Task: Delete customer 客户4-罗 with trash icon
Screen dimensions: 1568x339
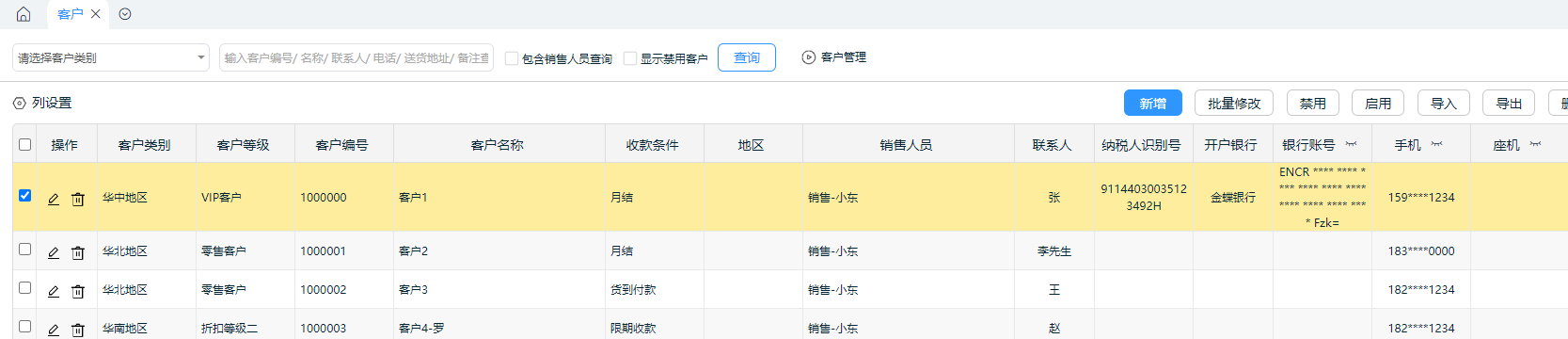Action: click(78, 330)
